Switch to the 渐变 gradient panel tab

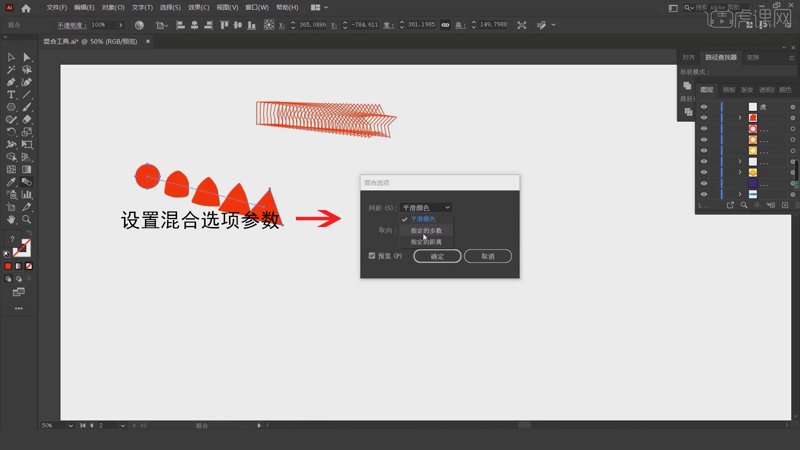(x=747, y=90)
